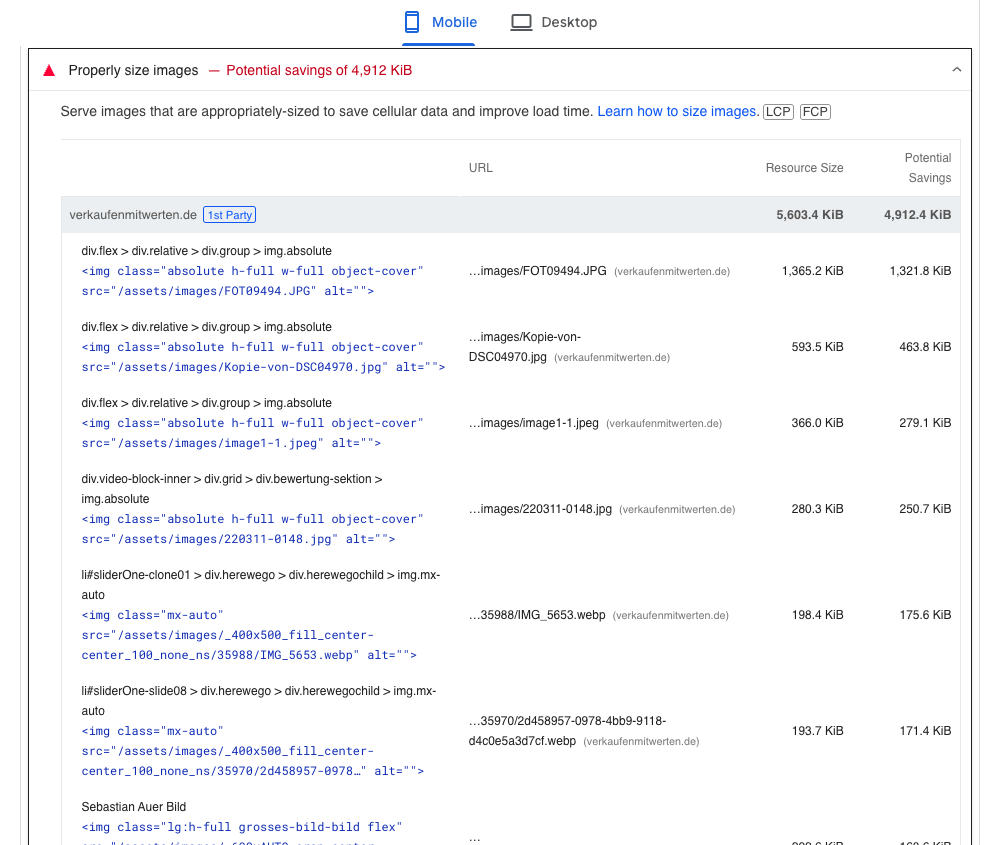Open the images/220311-0148.jpg URL

click(540, 509)
